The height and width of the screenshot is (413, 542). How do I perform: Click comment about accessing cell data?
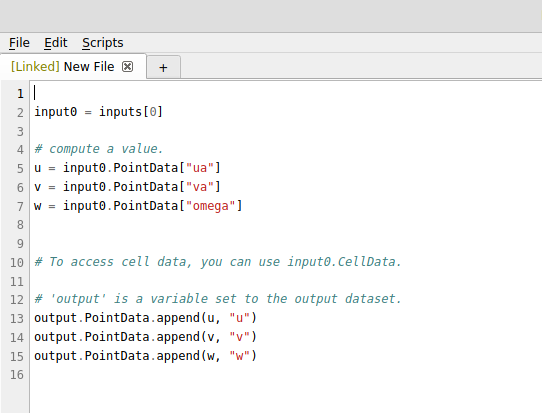[x=218, y=262]
